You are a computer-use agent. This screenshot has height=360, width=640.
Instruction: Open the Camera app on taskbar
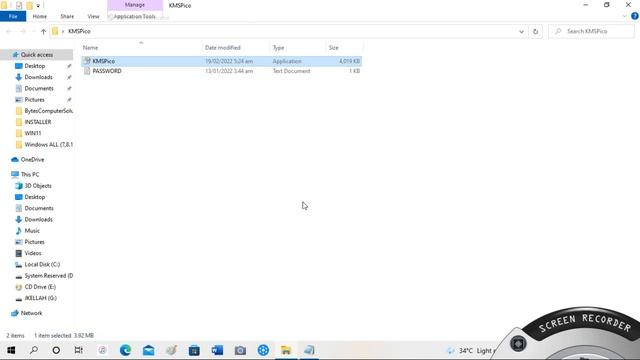coord(240,350)
